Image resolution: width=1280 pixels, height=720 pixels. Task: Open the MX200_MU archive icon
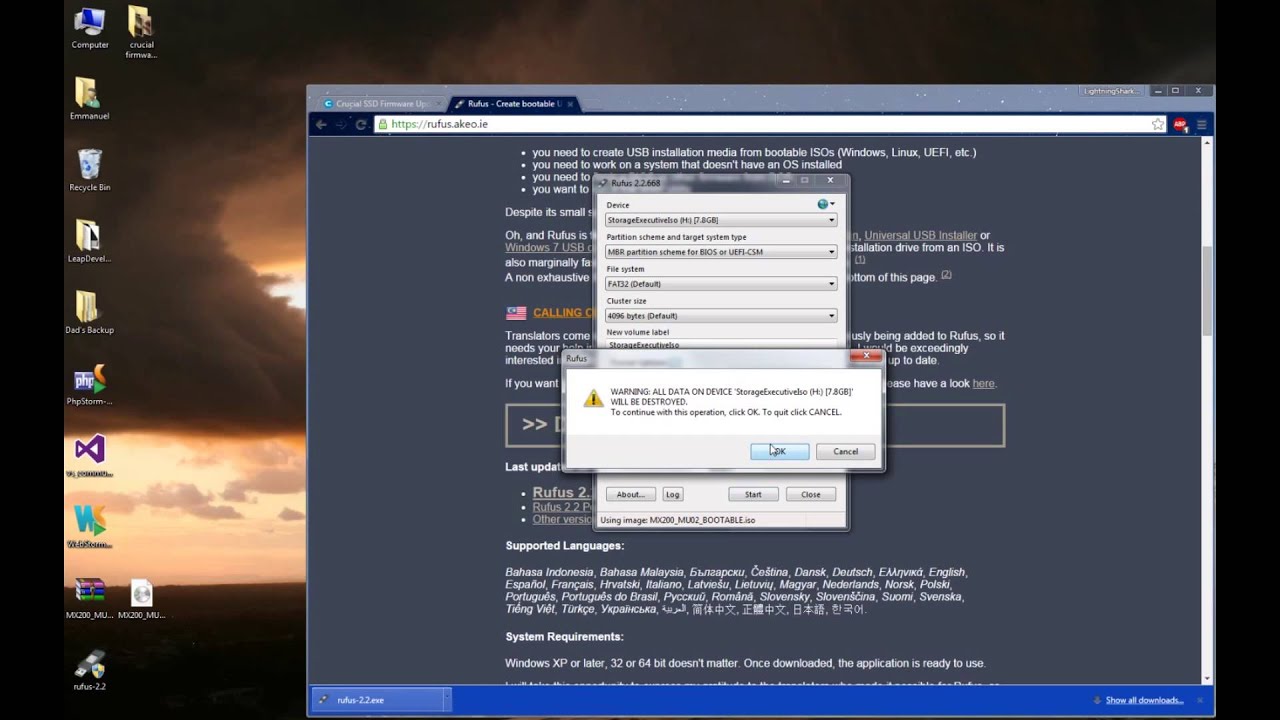tap(90, 598)
